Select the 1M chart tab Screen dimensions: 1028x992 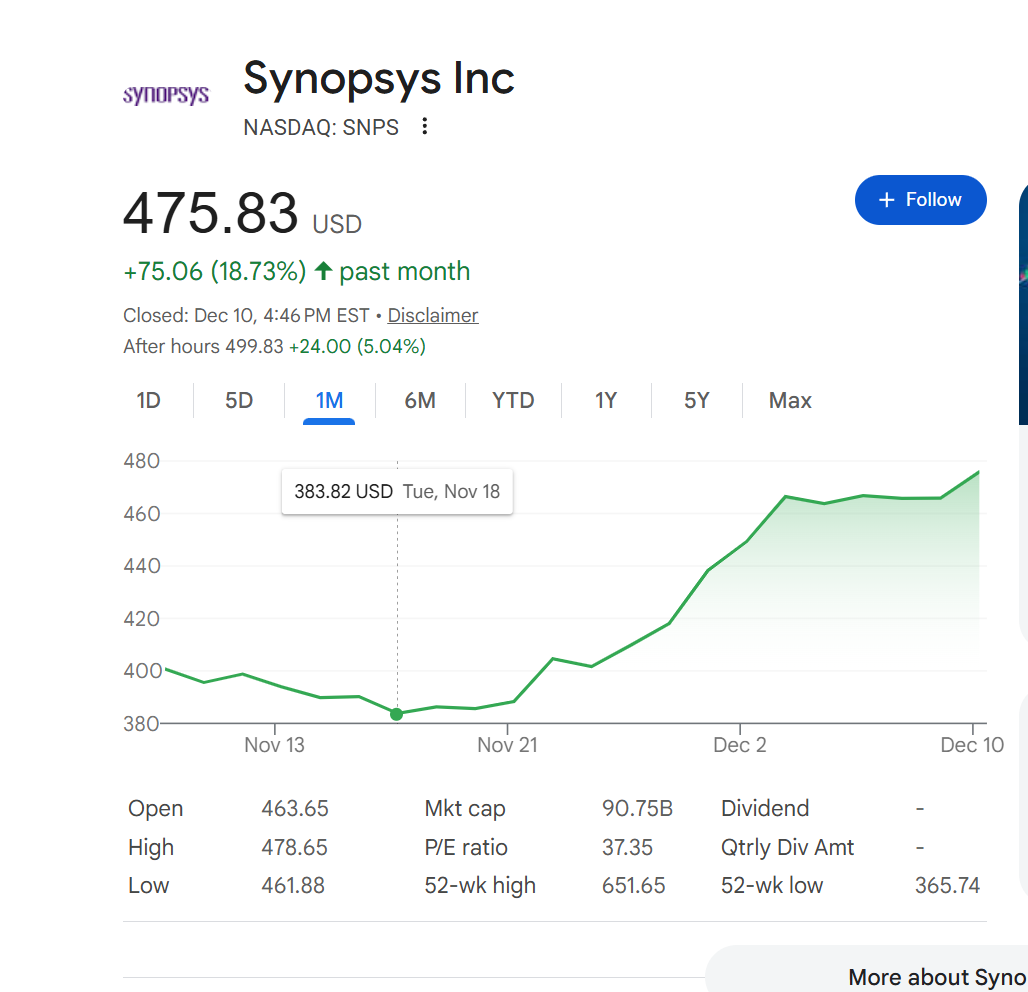[329, 401]
